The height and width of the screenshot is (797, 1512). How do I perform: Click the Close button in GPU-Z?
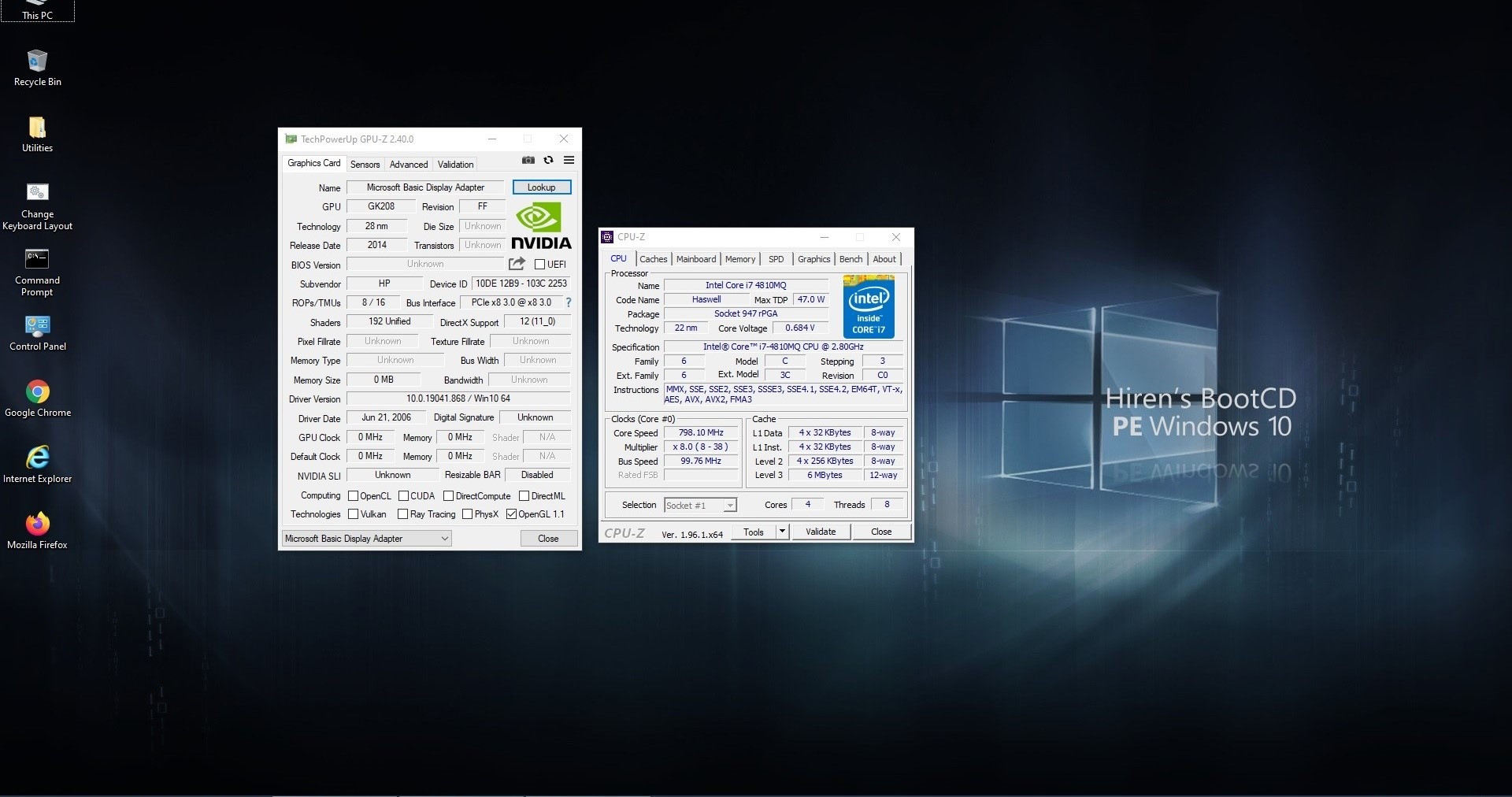pos(548,539)
